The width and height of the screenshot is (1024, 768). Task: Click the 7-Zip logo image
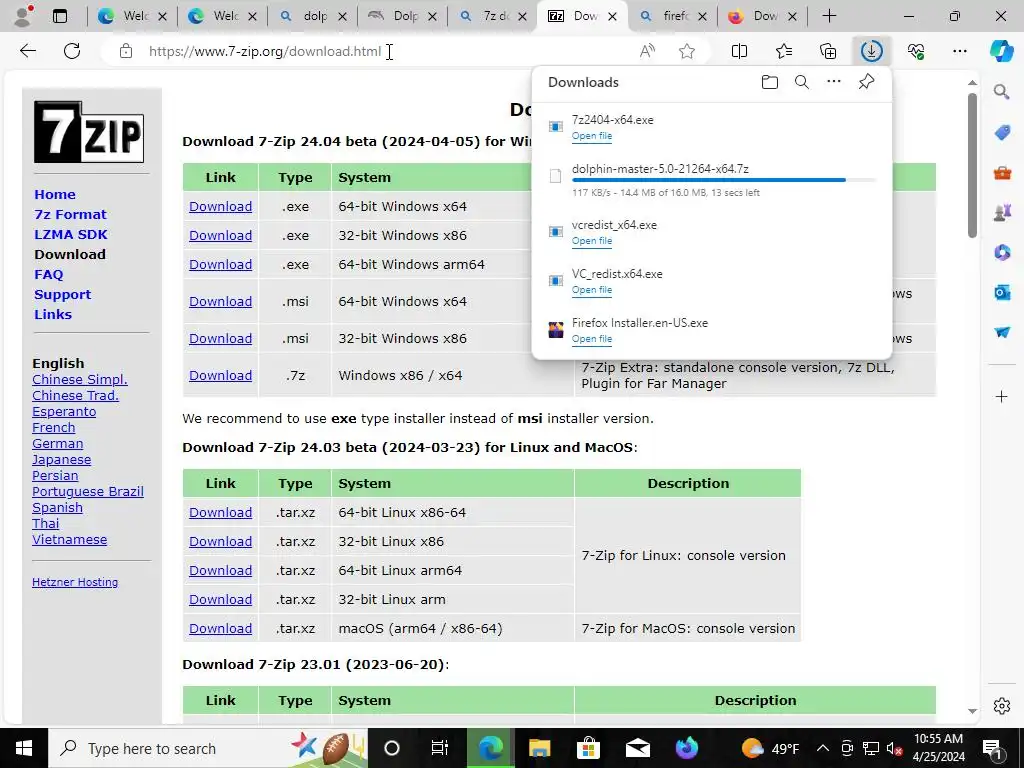click(x=89, y=132)
